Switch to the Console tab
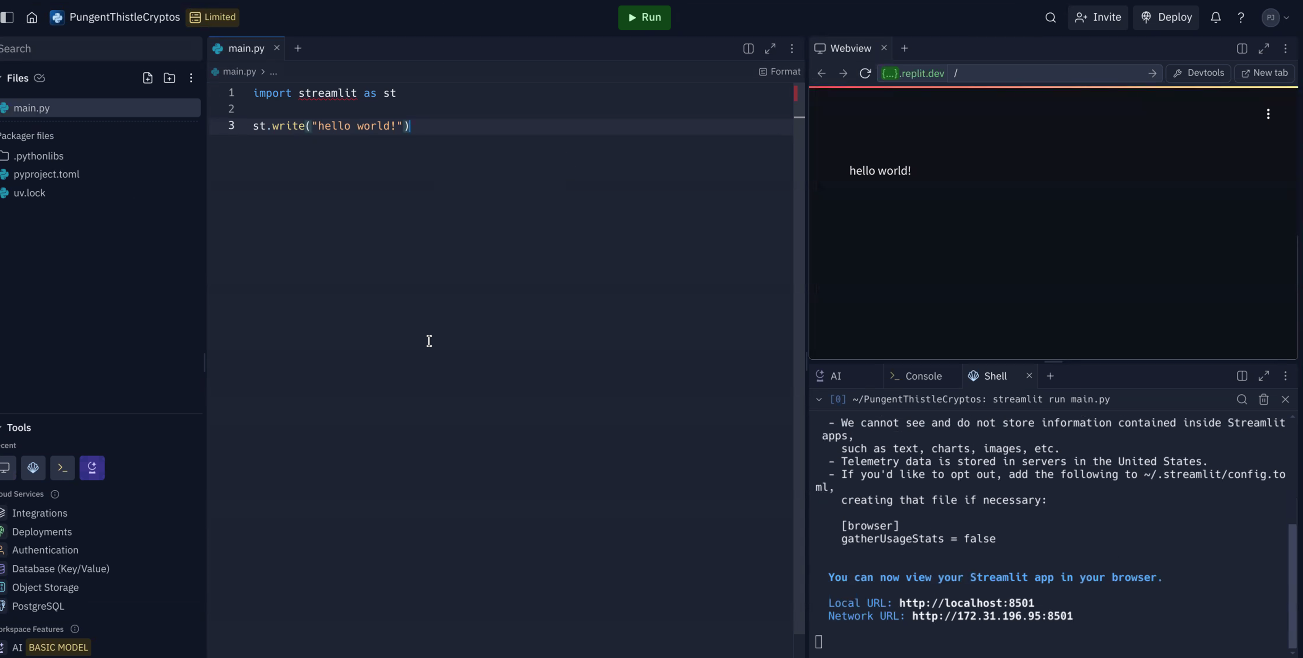Viewport: 1303px width, 658px height. pos(917,376)
